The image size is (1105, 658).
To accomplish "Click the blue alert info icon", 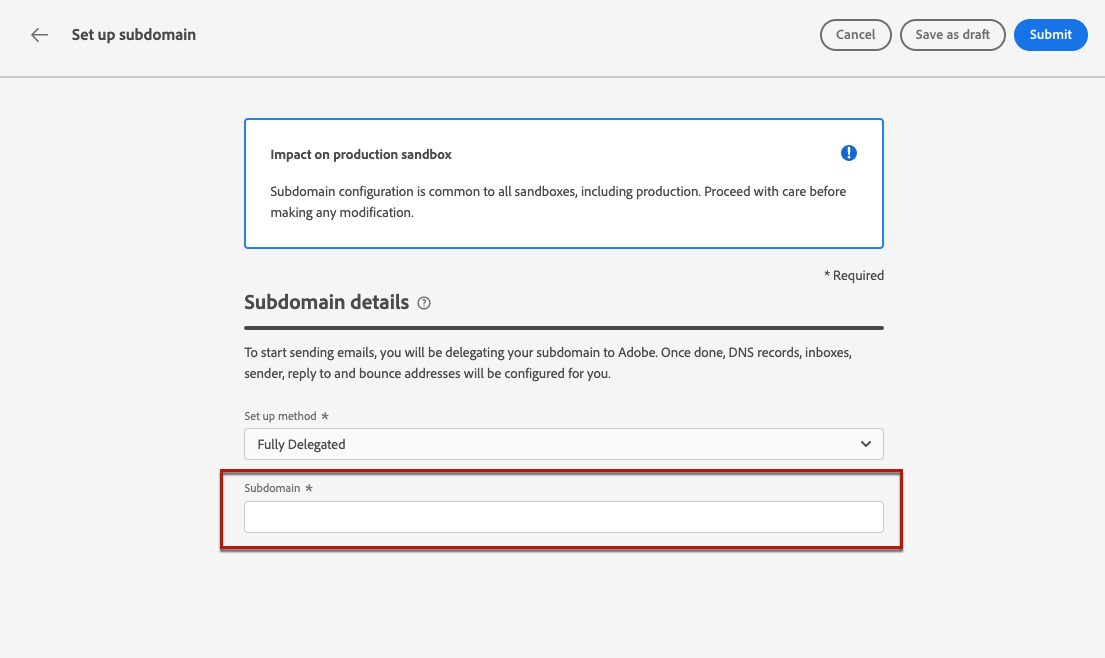I will pos(849,153).
